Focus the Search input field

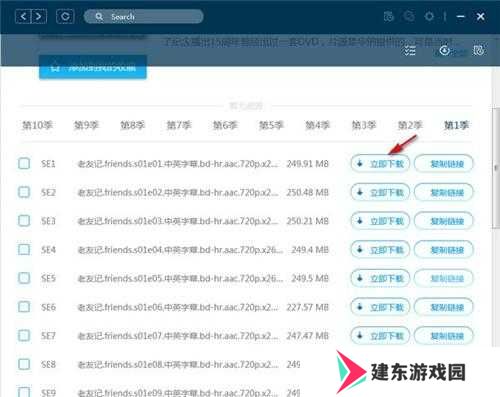143,16
